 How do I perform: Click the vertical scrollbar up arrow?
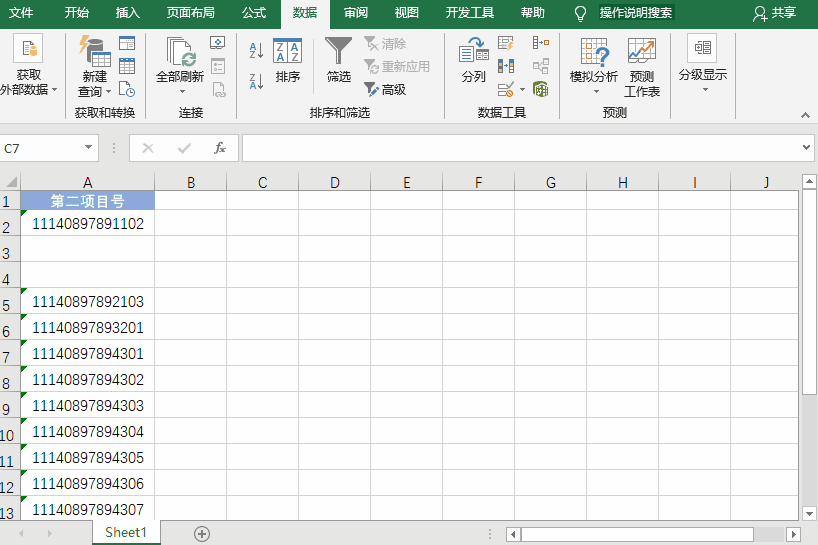(x=809, y=181)
